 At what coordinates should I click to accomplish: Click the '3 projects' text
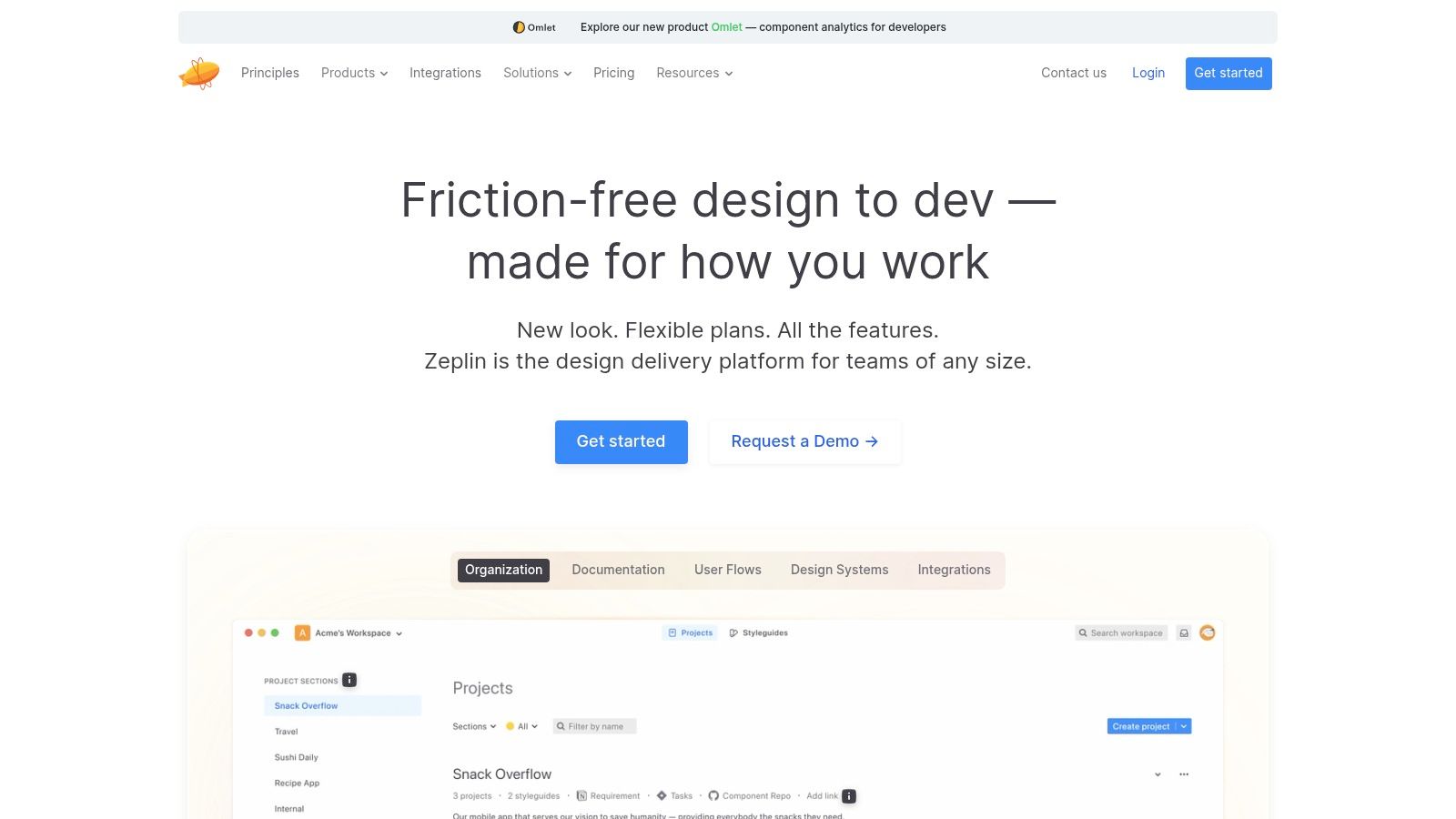[472, 795]
